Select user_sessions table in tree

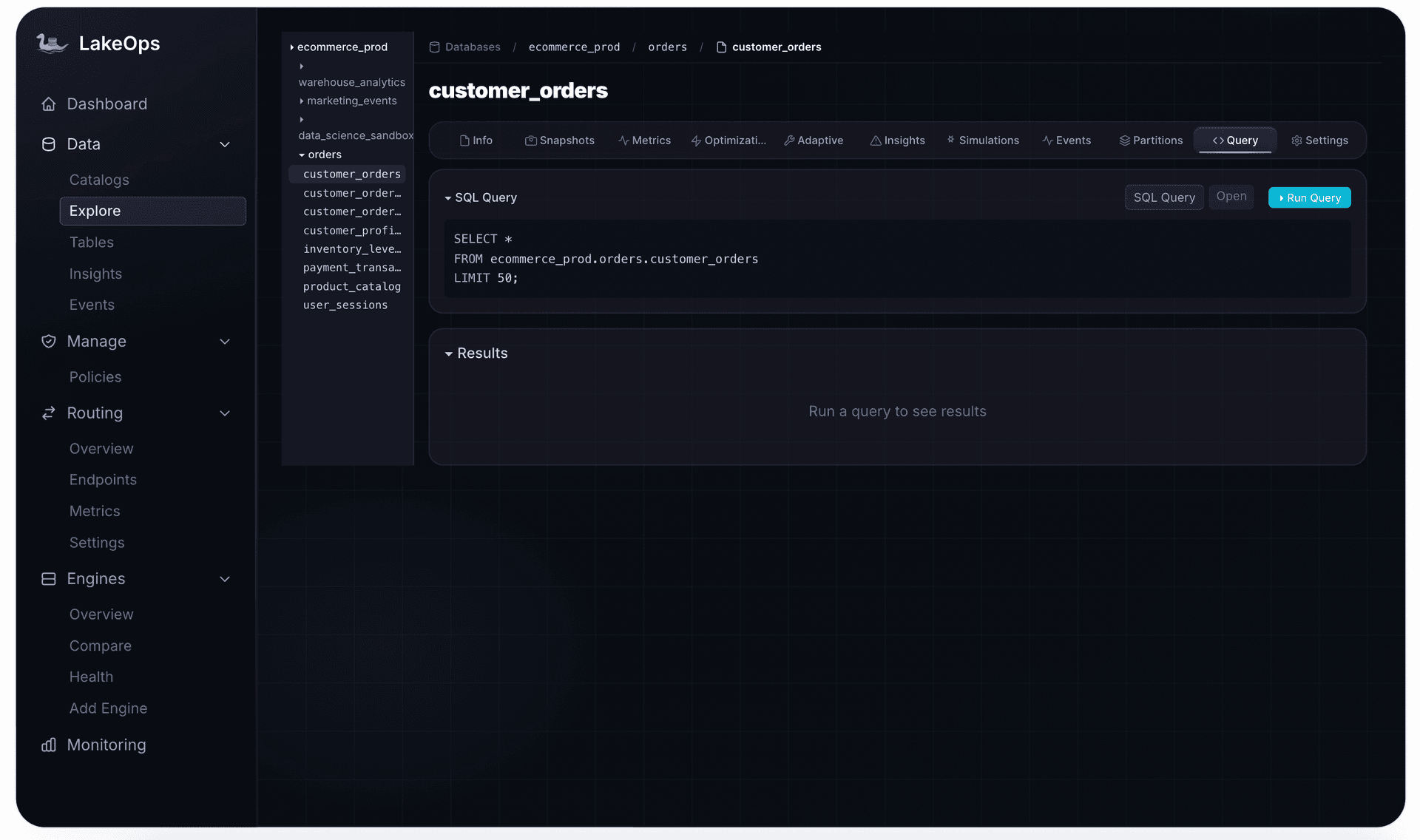(x=345, y=305)
